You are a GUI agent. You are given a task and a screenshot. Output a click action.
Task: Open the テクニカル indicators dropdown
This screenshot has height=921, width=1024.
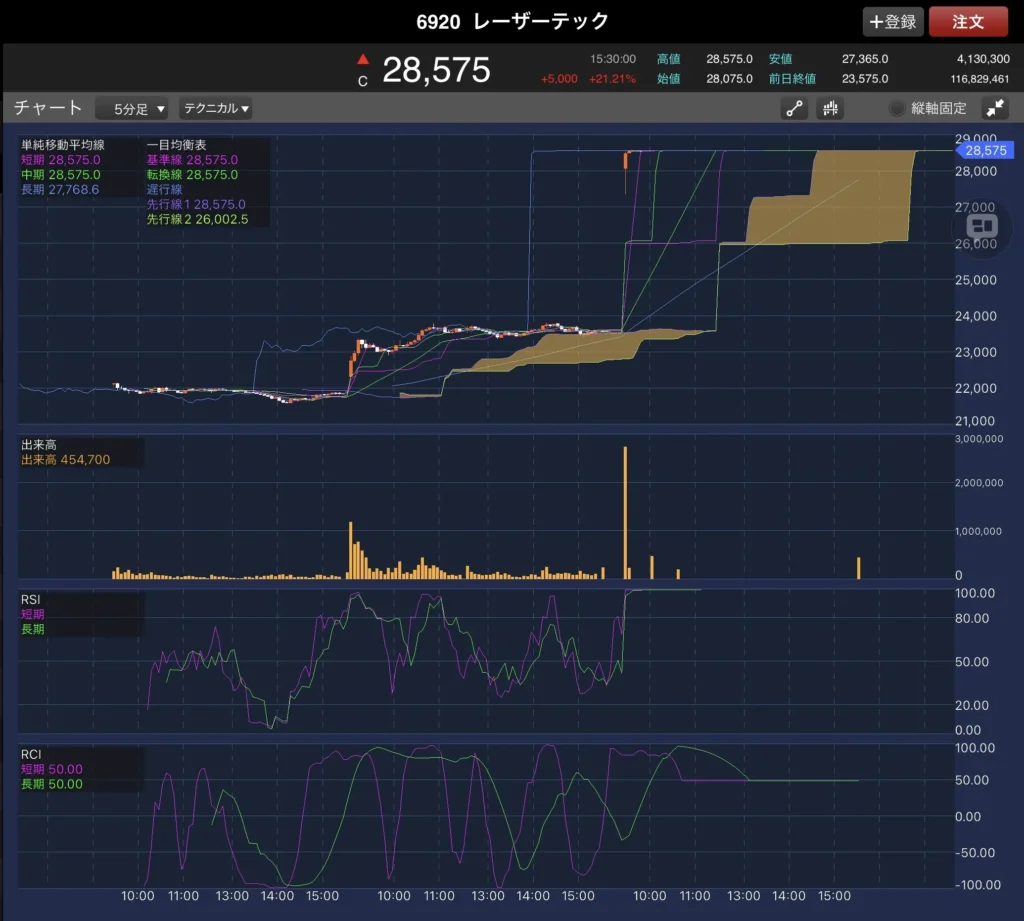[x=215, y=109]
